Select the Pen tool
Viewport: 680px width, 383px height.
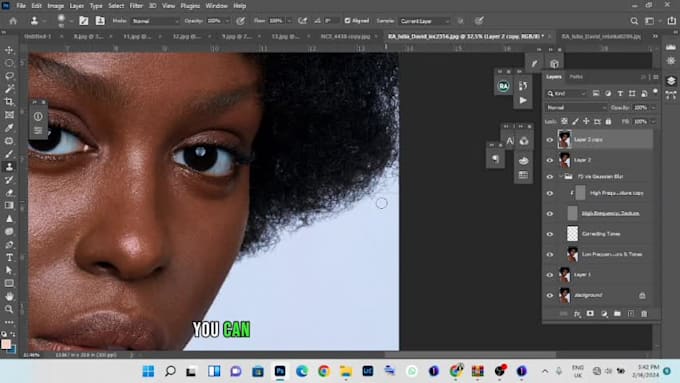(9, 245)
